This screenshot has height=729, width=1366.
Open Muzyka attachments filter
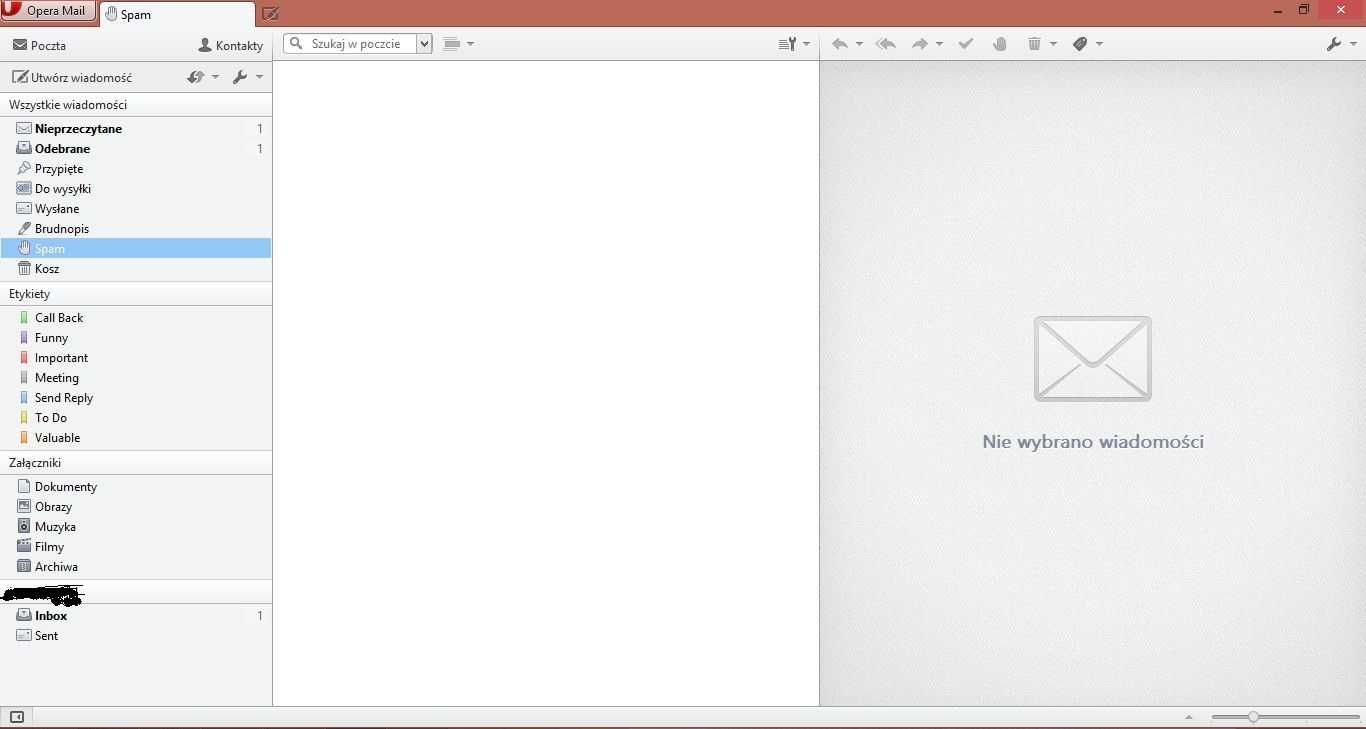136,526
